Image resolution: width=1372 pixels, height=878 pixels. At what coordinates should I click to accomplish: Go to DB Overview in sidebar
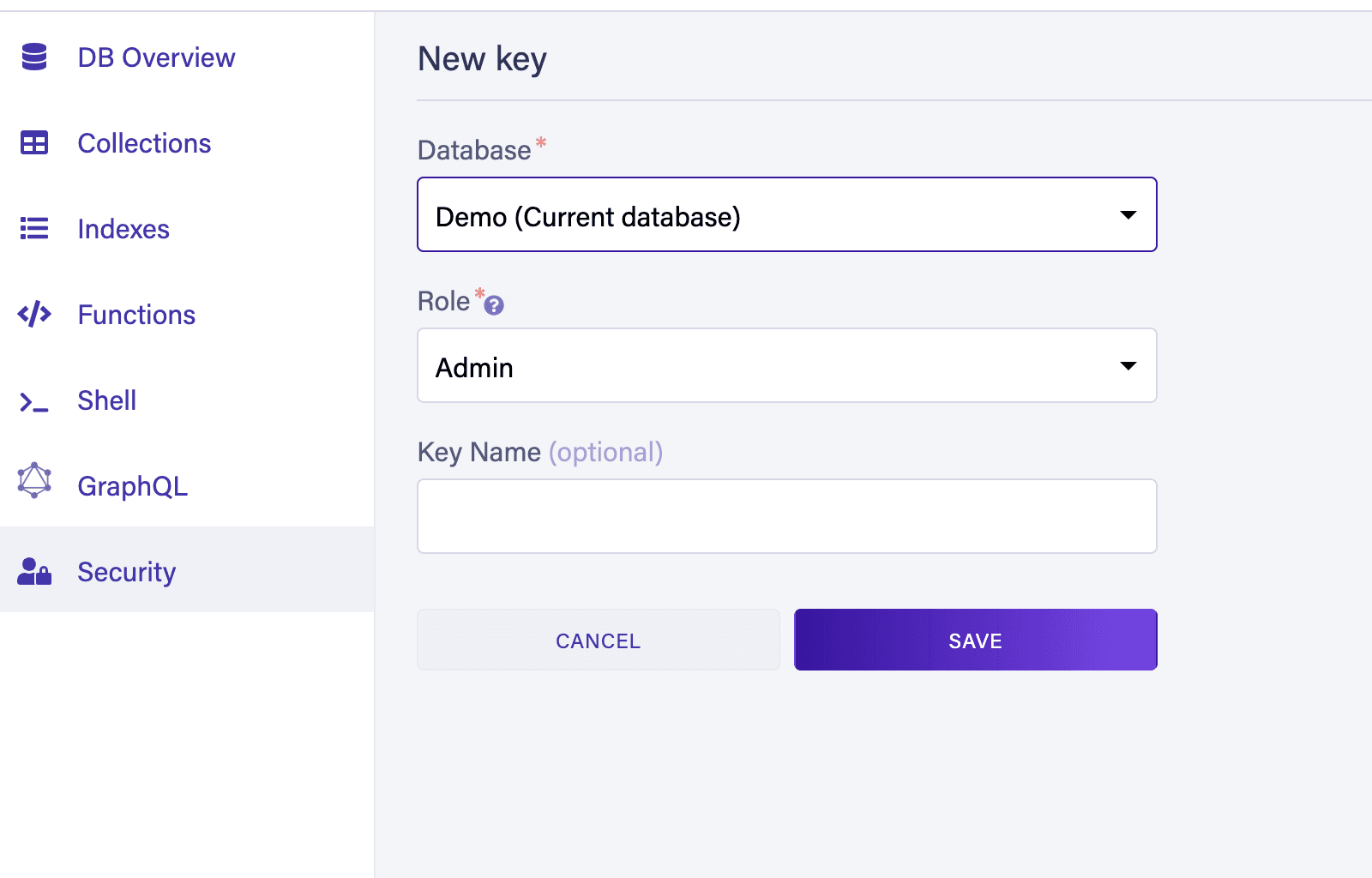[x=156, y=57]
